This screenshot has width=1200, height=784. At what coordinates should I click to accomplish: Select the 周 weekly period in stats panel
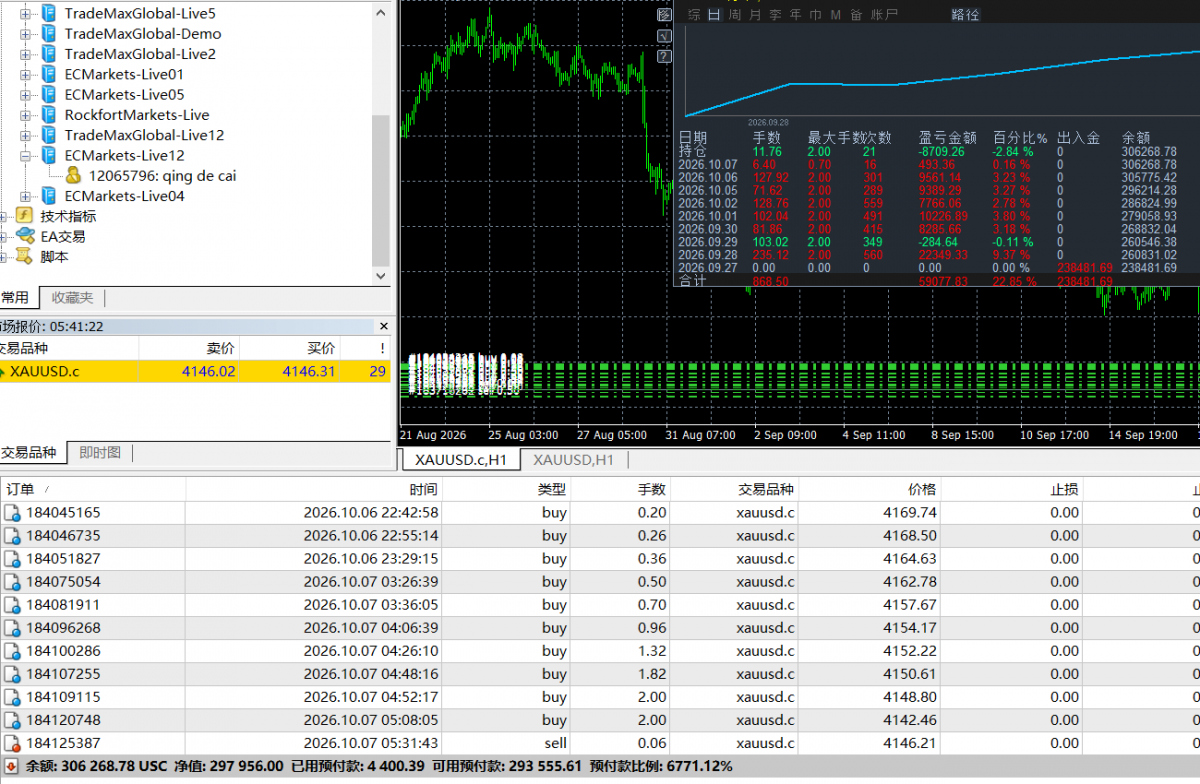point(735,15)
